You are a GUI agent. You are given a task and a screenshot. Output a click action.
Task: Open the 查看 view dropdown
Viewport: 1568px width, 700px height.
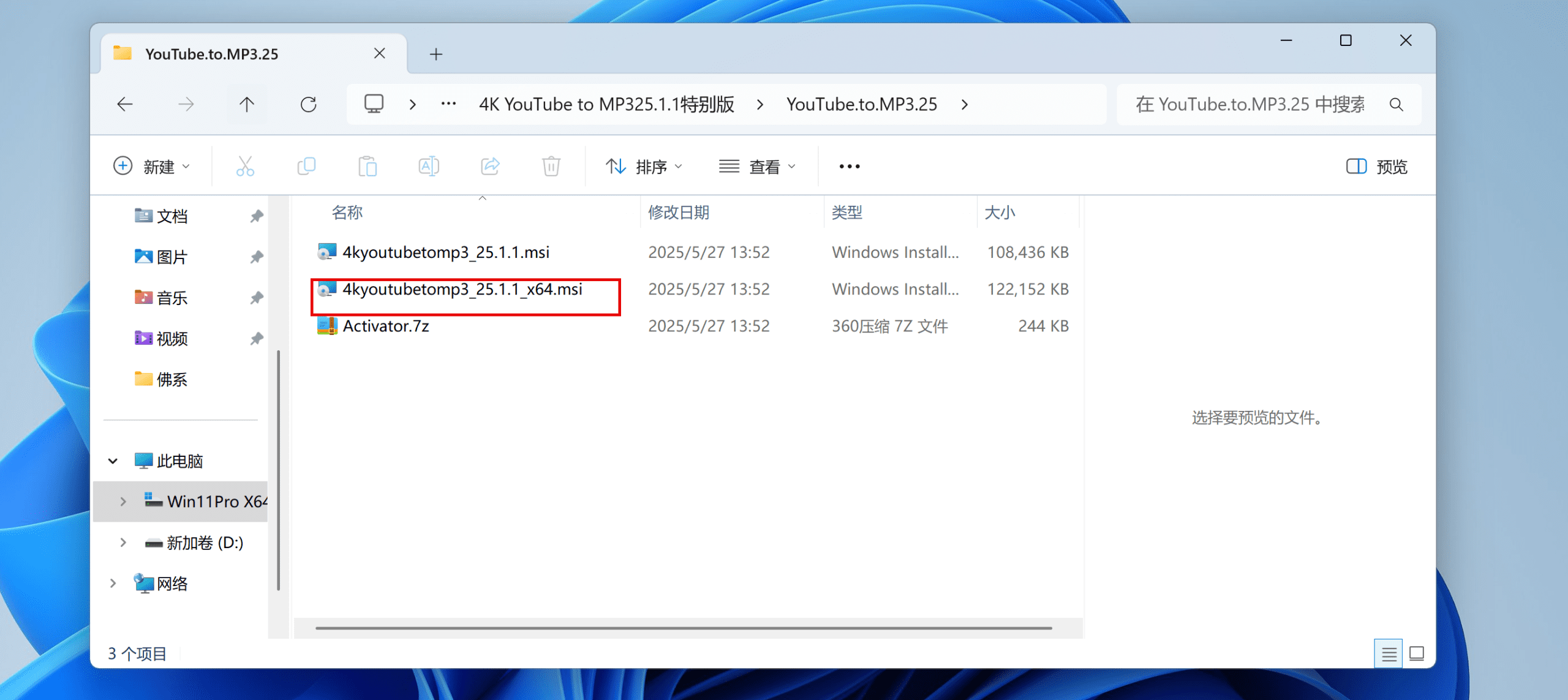coord(757,167)
